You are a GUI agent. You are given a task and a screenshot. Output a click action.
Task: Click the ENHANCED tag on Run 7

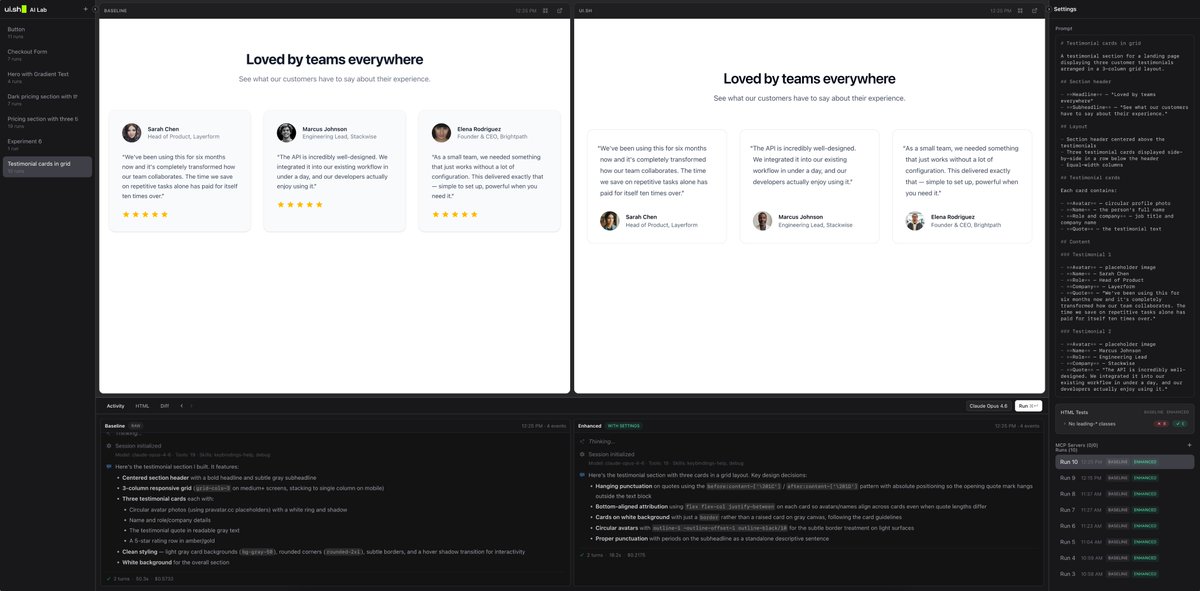coord(1144,510)
